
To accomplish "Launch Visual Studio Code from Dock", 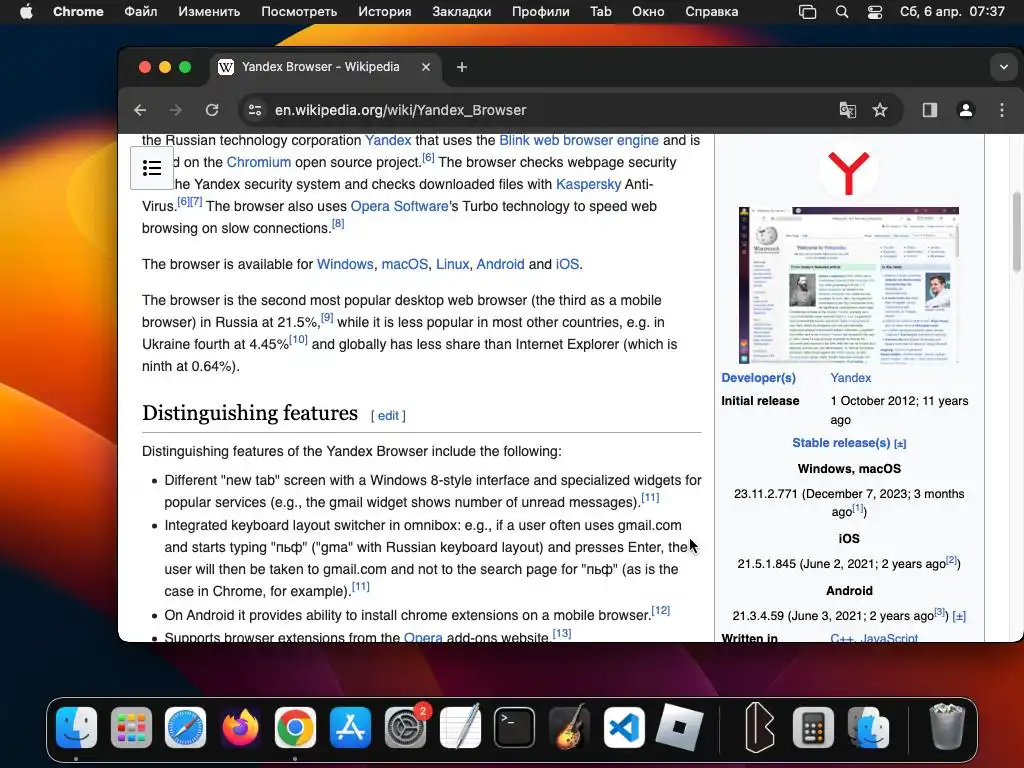I will (624, 727).
